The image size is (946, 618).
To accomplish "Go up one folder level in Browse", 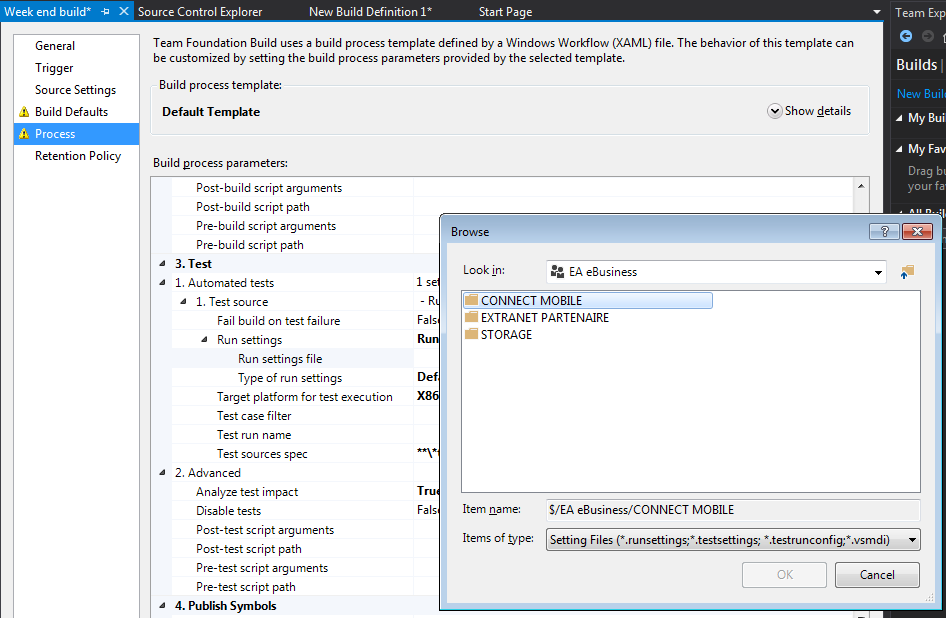I will [907, 272].
